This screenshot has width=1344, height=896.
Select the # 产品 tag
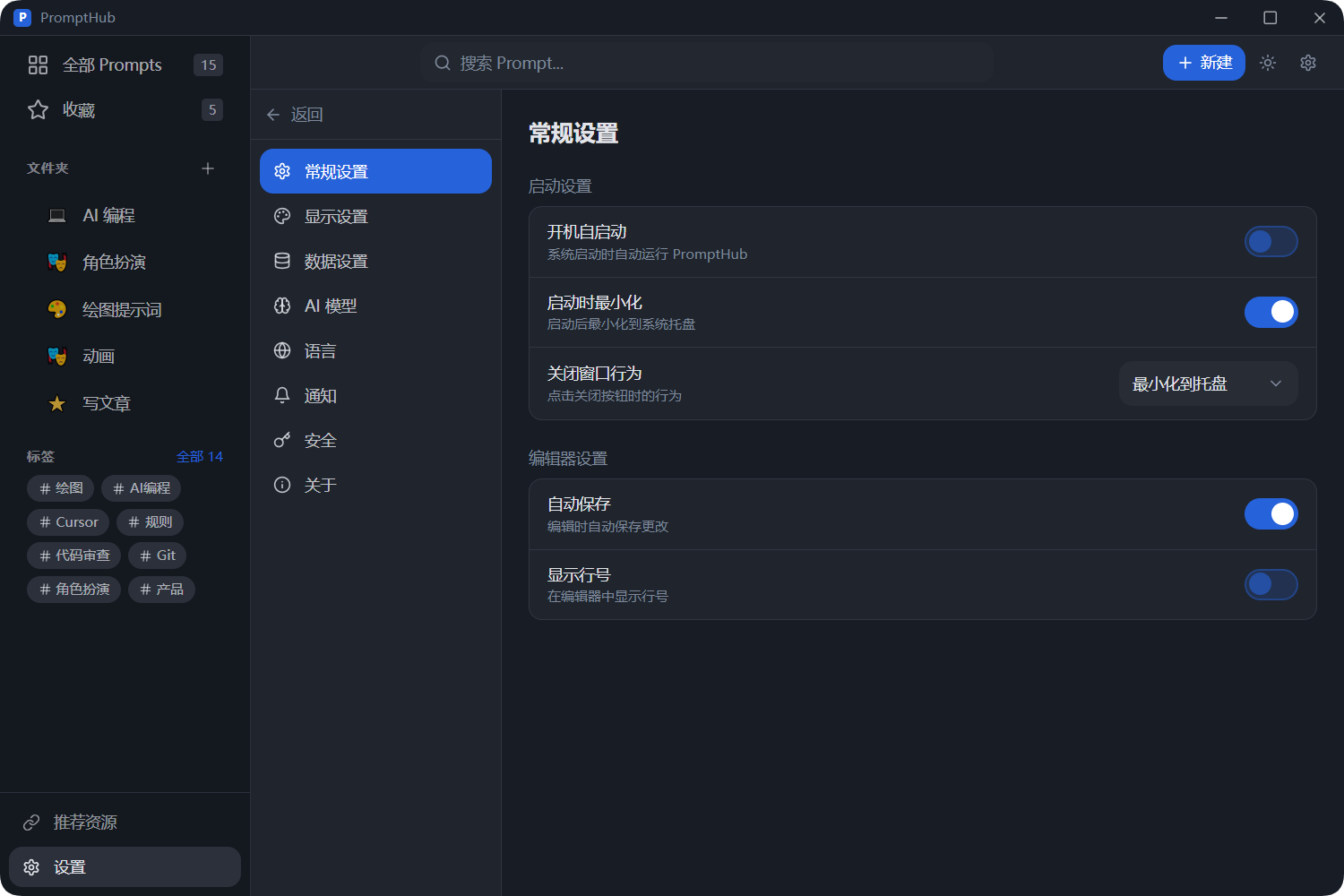(x=161, y=589)
